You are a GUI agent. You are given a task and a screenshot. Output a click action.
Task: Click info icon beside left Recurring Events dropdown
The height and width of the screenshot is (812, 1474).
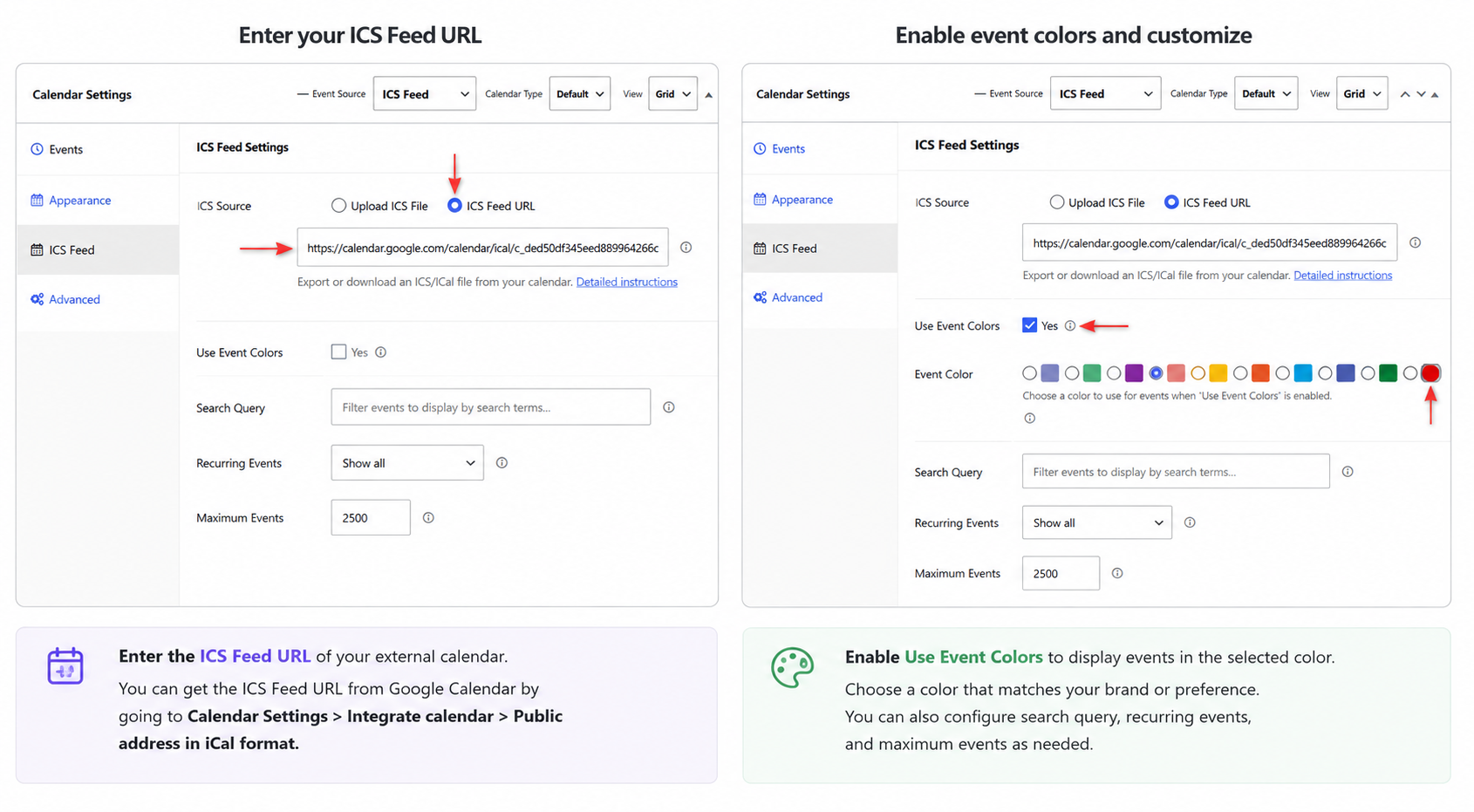(x=502, y=463)
